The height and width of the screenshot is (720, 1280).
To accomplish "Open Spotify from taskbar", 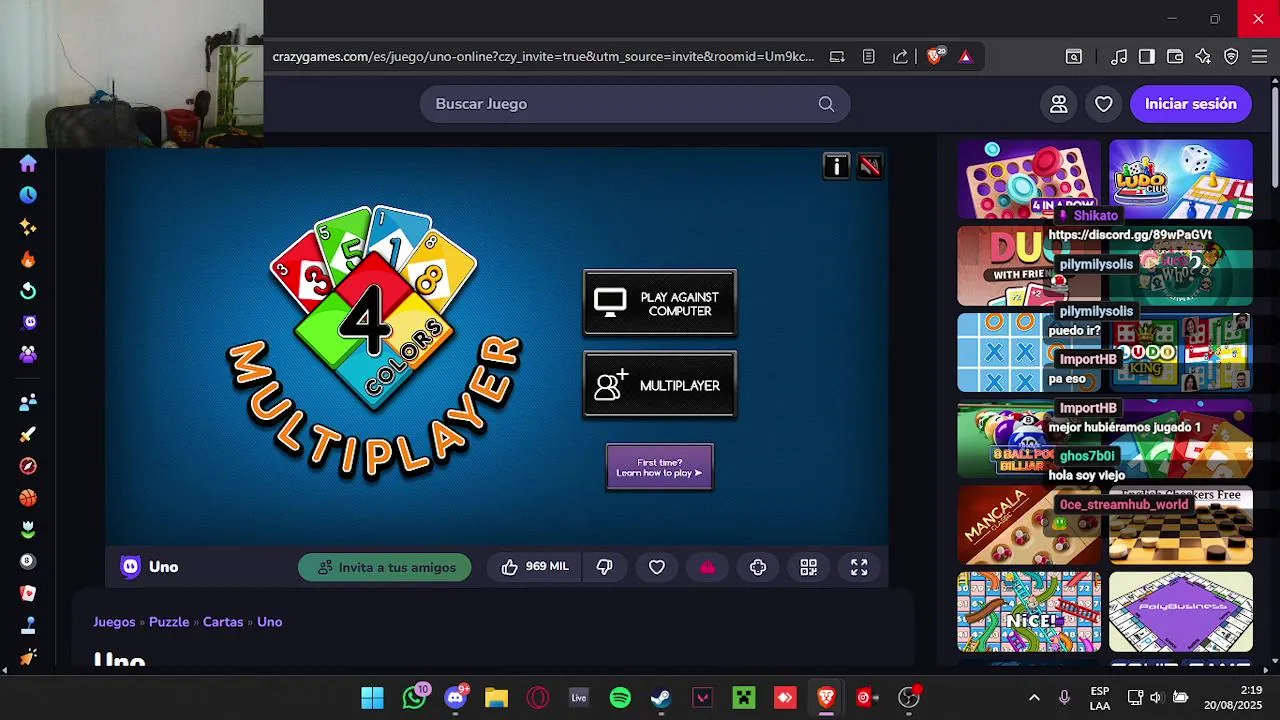I will [620, 698].
